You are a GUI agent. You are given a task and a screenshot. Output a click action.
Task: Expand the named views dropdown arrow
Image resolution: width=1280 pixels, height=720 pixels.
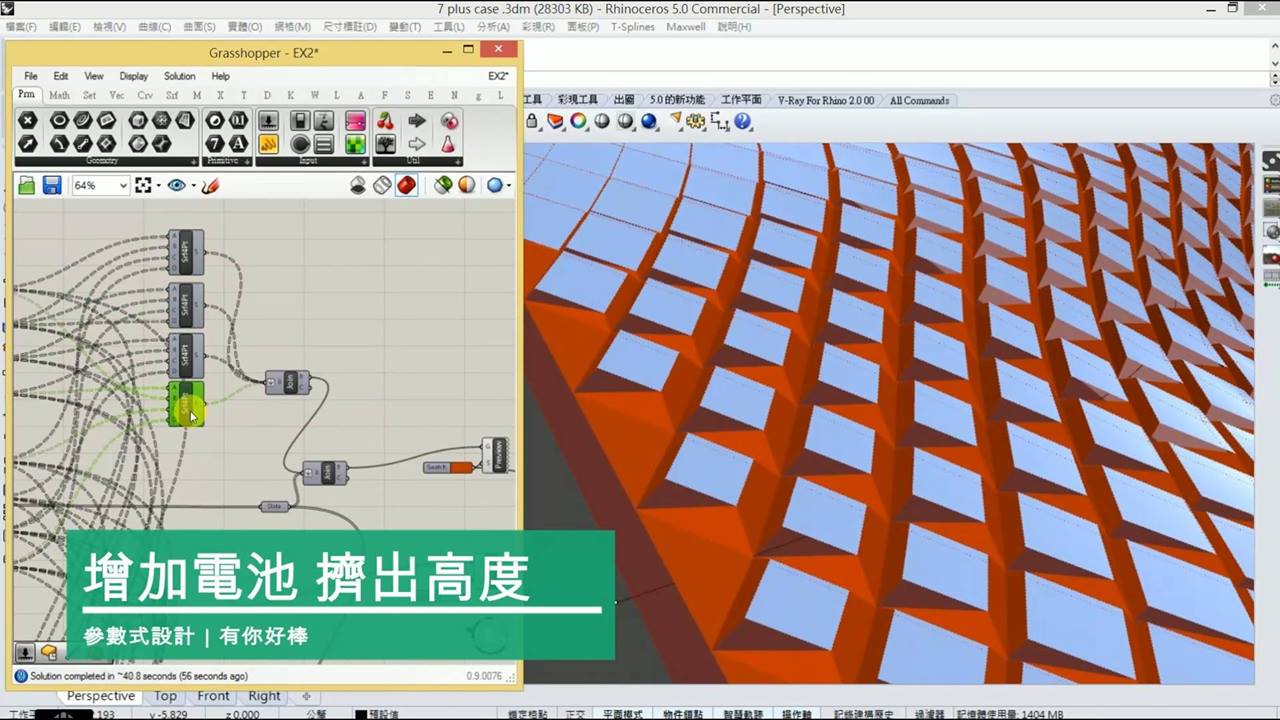[193, 185]
